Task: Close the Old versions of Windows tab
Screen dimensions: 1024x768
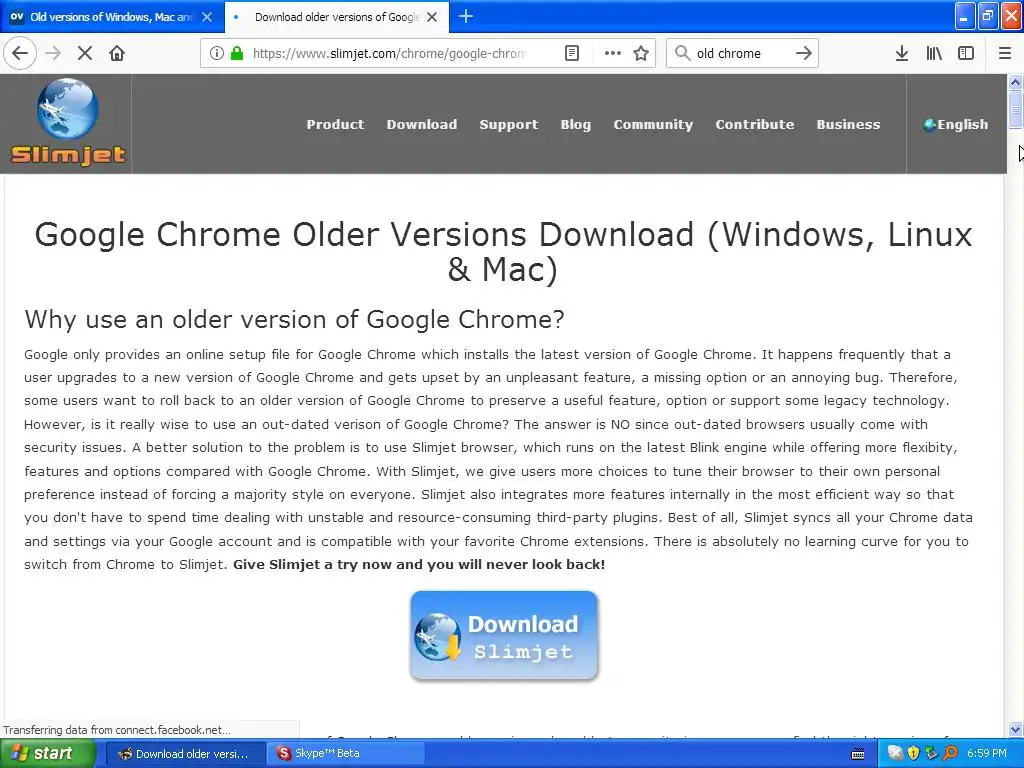Action: coord(207,17)
